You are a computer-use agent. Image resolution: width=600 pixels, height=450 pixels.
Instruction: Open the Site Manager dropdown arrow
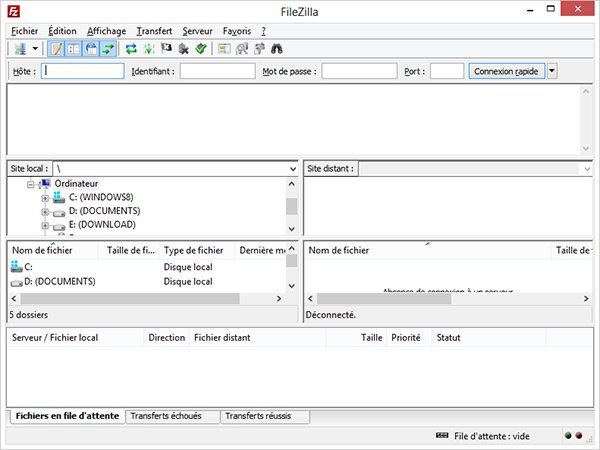click(x=35, y=49)
